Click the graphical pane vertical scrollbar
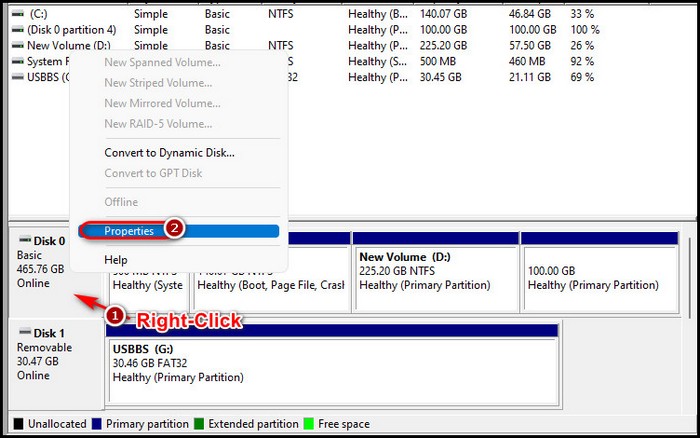The width and height of the screenshot is (700, 438). tap(690, 277)
